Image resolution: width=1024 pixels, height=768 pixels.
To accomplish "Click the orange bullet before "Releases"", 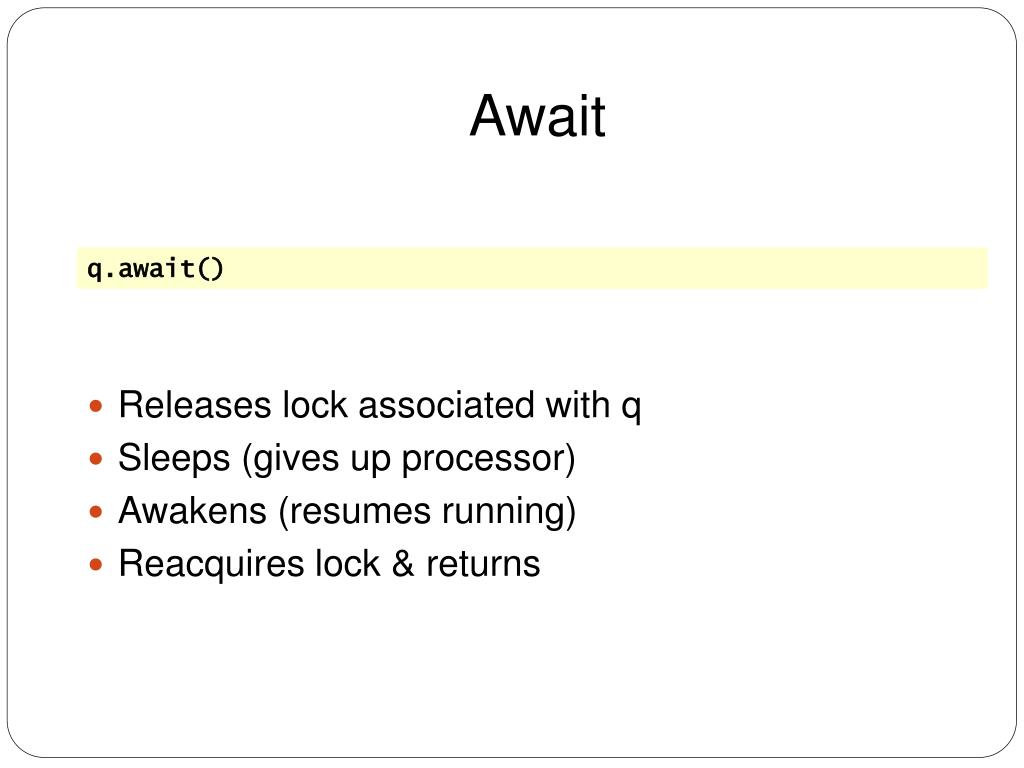I will [96, 406].
